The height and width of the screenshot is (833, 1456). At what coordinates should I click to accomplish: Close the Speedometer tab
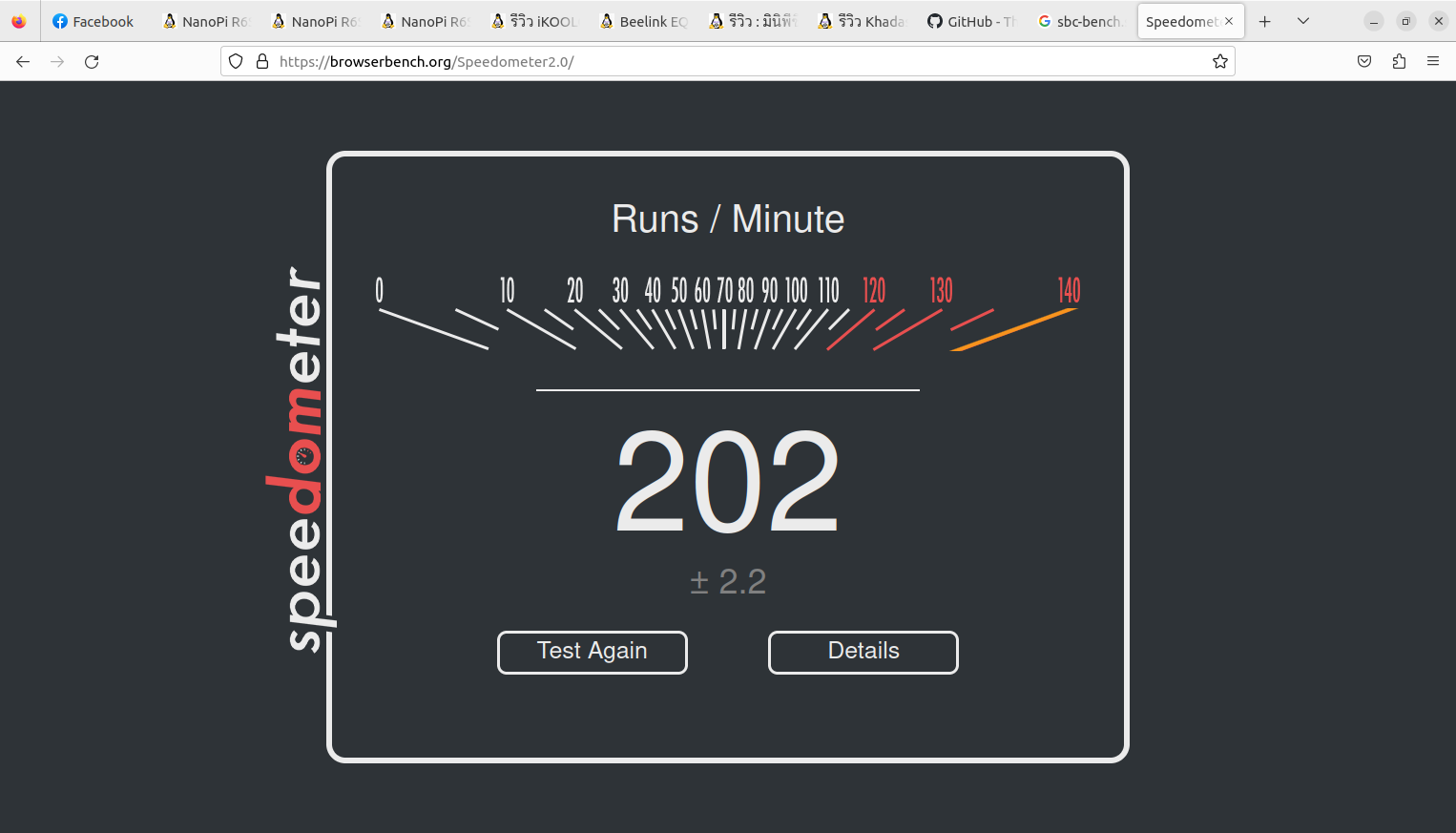pyautogui.click(x=1229, y=21)
